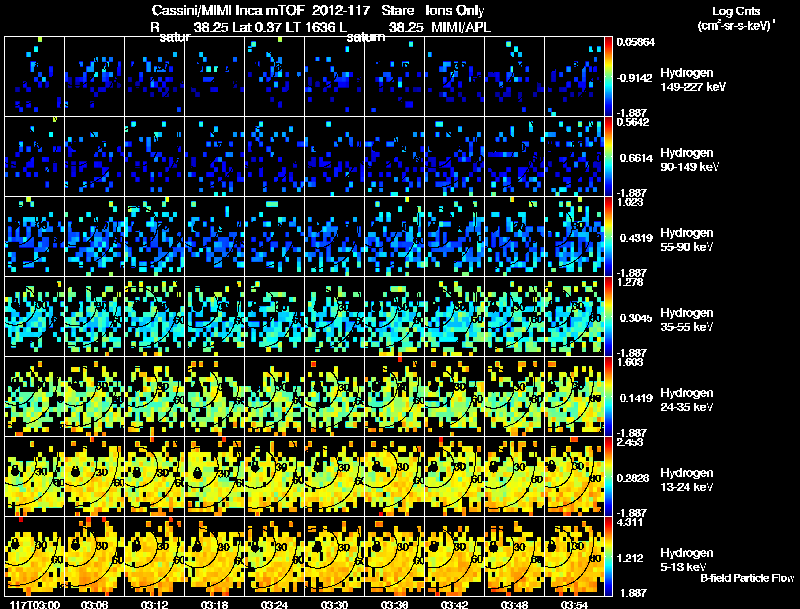Select the color scale next to Hydrogen 35-55 keV

[609, 315]
